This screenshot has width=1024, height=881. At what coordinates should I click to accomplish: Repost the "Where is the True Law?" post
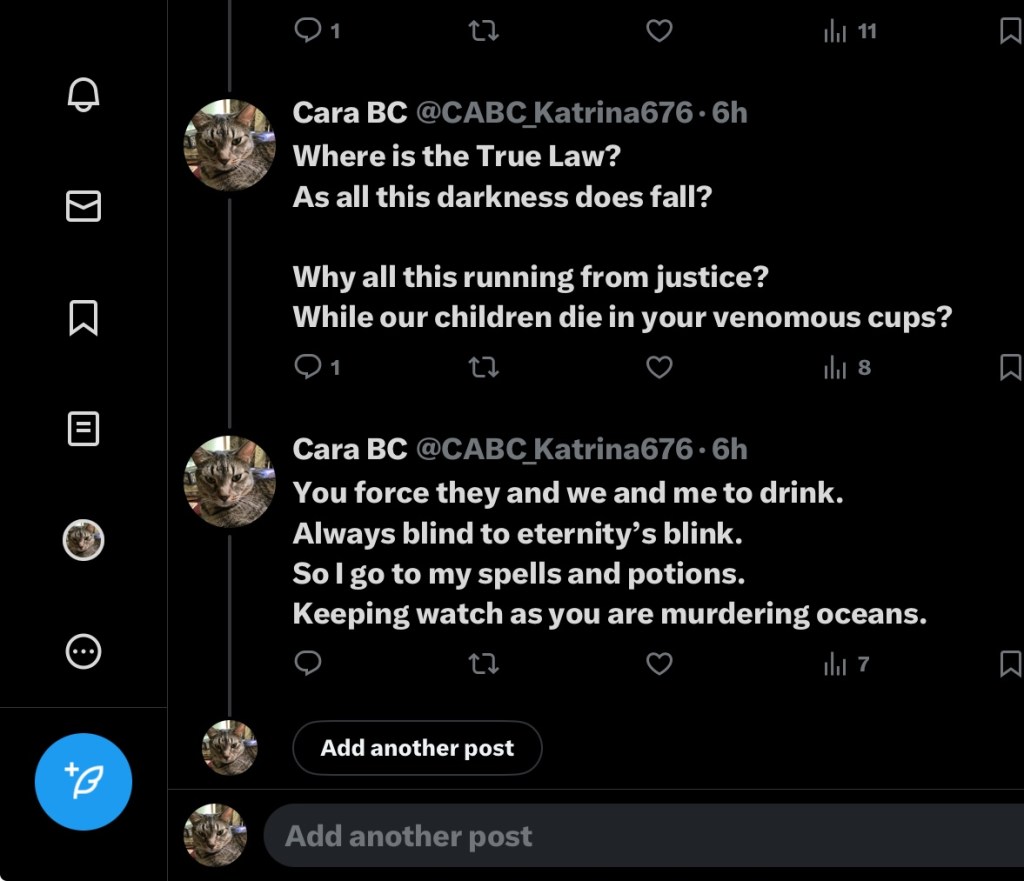click(484, 367)
